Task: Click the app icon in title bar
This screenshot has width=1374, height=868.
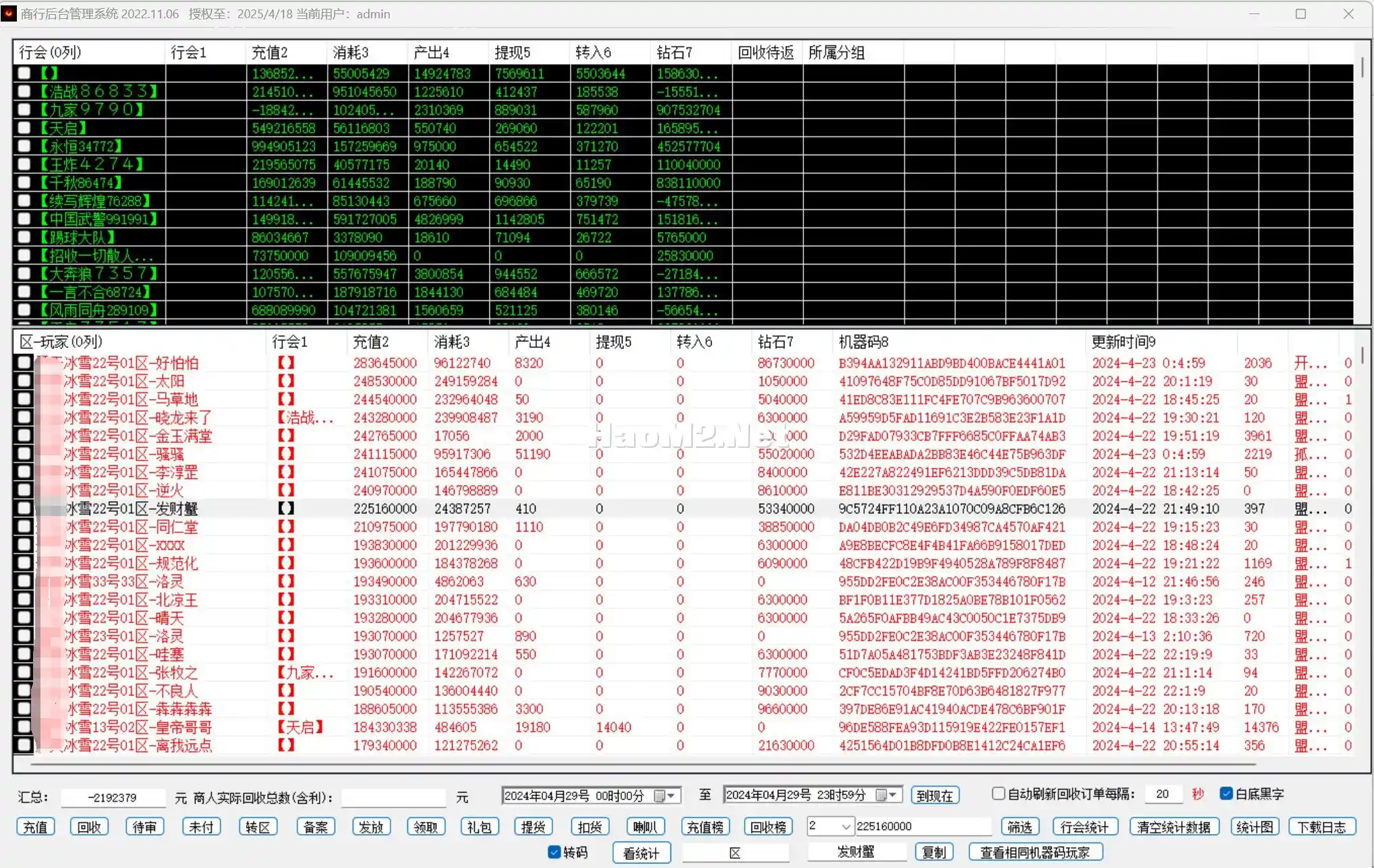Action: (x=9, y=13)
